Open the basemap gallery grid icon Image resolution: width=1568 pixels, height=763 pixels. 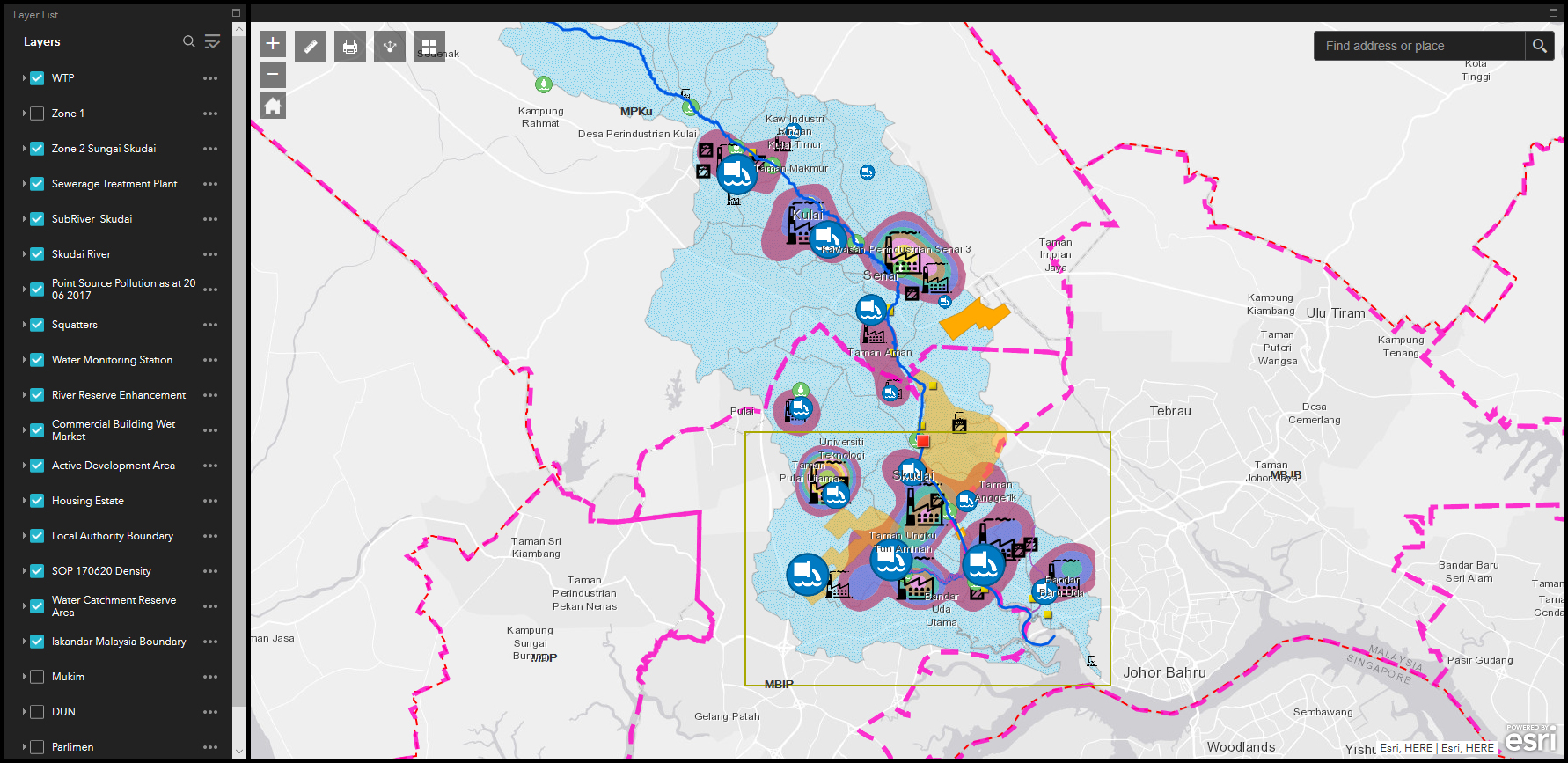tap(429, 47)
